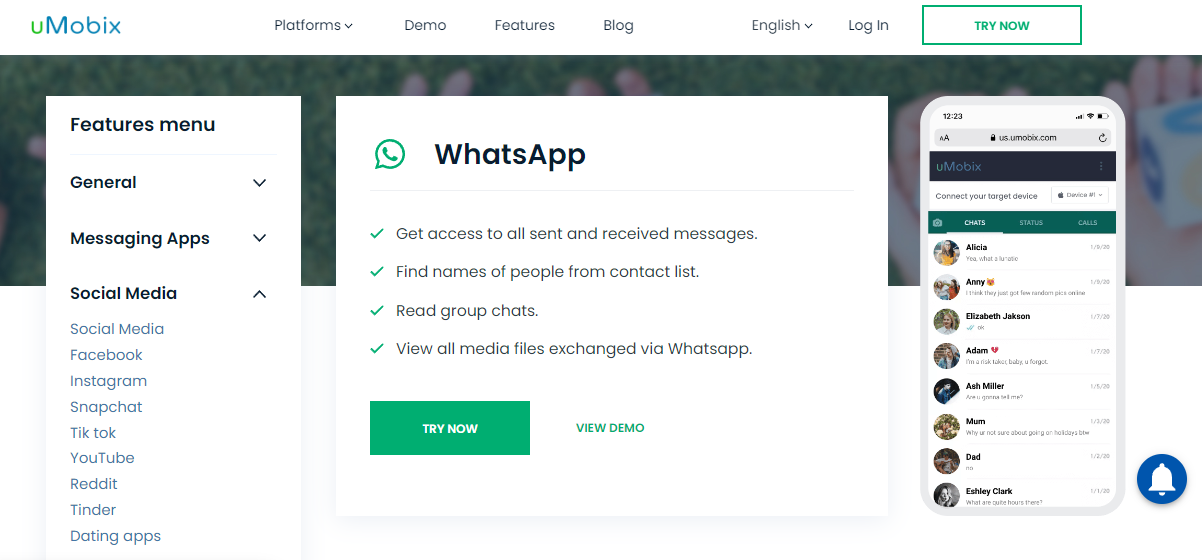Click the Ash Miller chat avatar
Image resolution: width=1202 pixels, height=560 pixels.
[x=947, y=391]
